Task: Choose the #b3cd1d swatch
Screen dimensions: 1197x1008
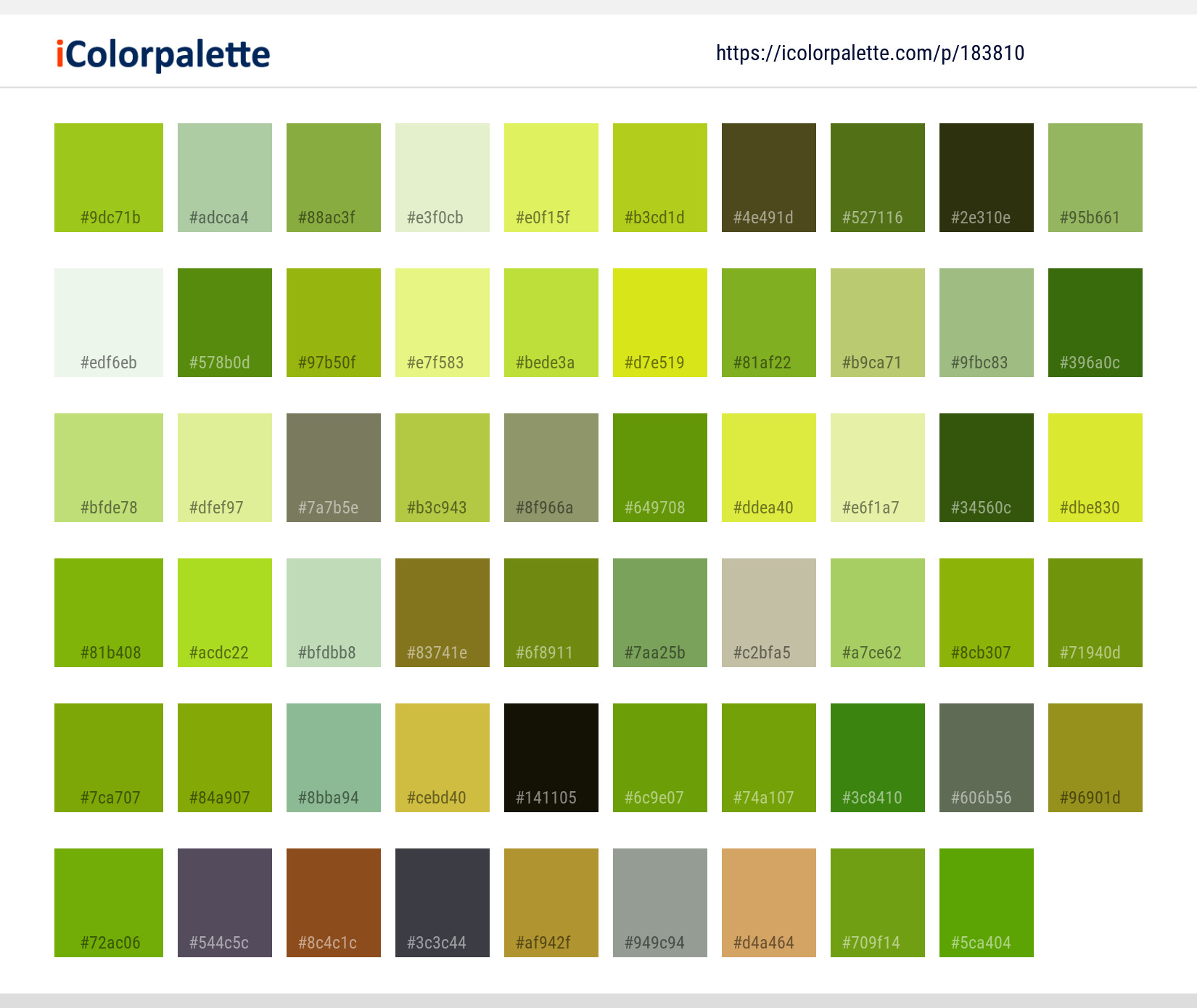Action: click(660, 178)
